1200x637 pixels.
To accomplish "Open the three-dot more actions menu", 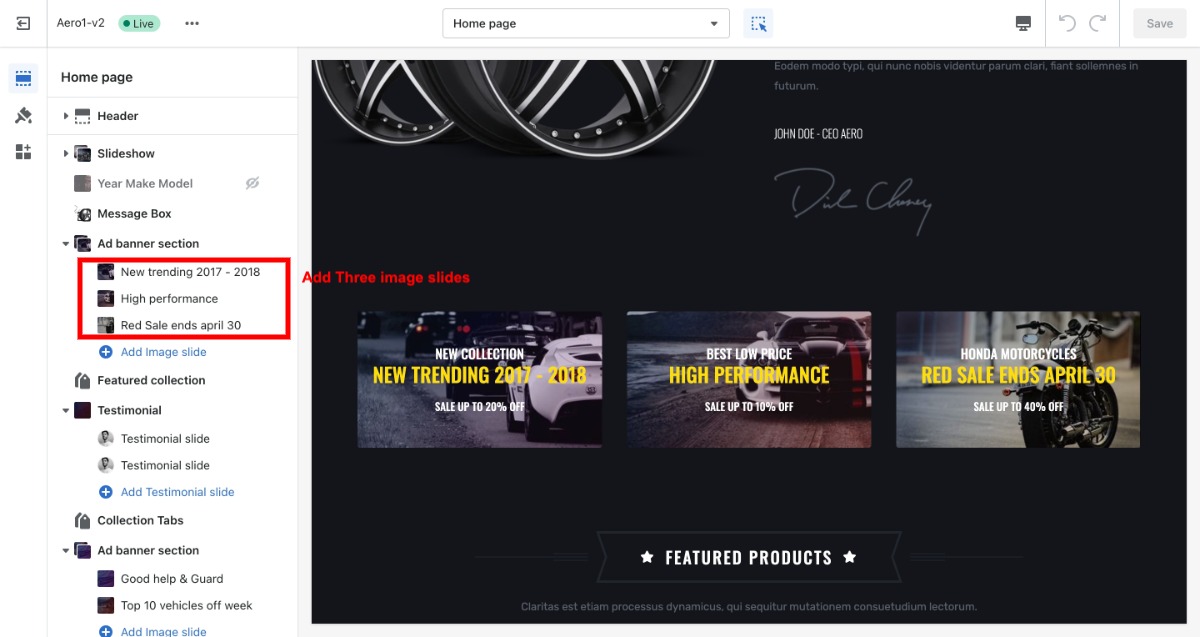I will point(192,23).
